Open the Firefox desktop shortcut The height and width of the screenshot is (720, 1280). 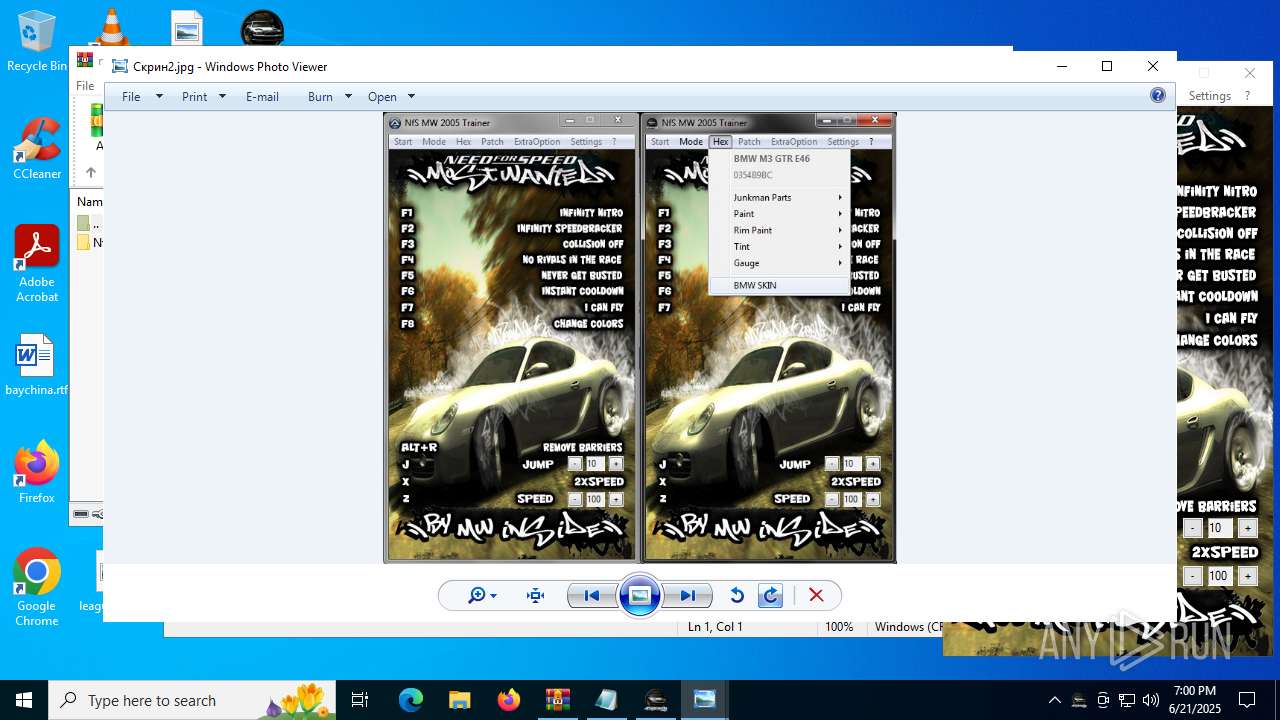click(x=37, y=472)
